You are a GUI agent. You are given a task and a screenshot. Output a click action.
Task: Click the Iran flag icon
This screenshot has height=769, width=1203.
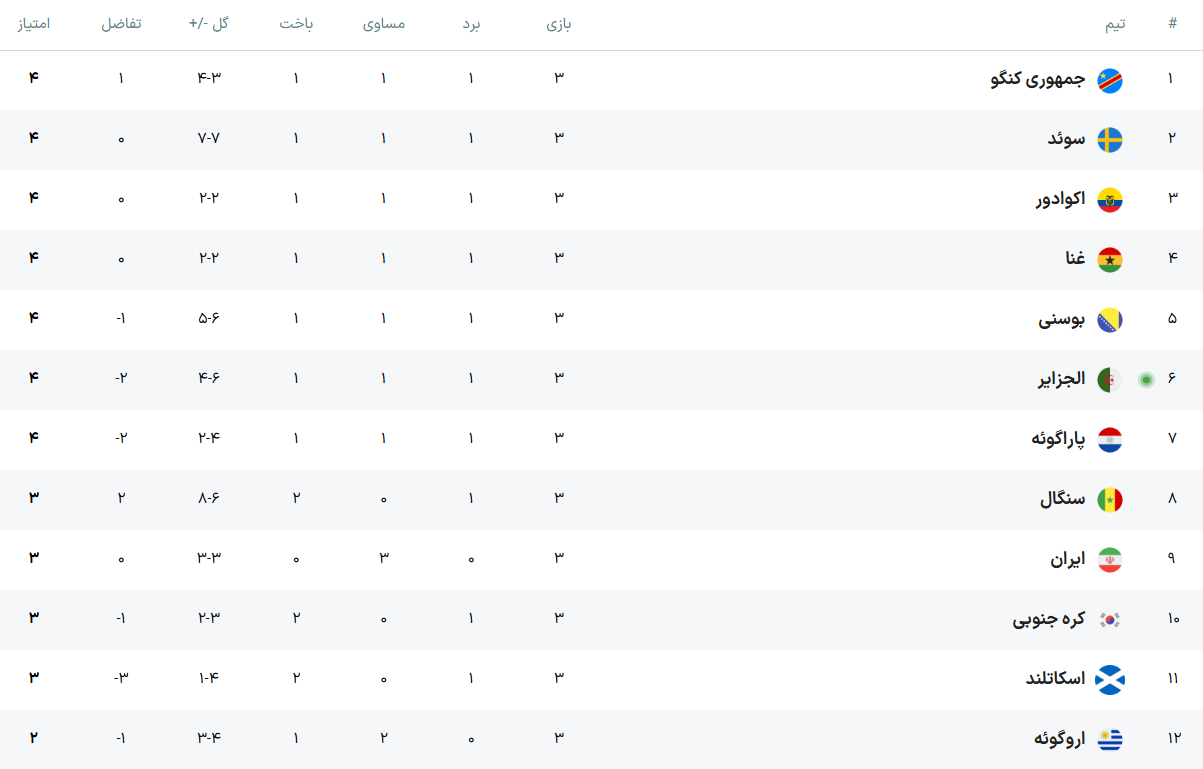click(1110, 560)
